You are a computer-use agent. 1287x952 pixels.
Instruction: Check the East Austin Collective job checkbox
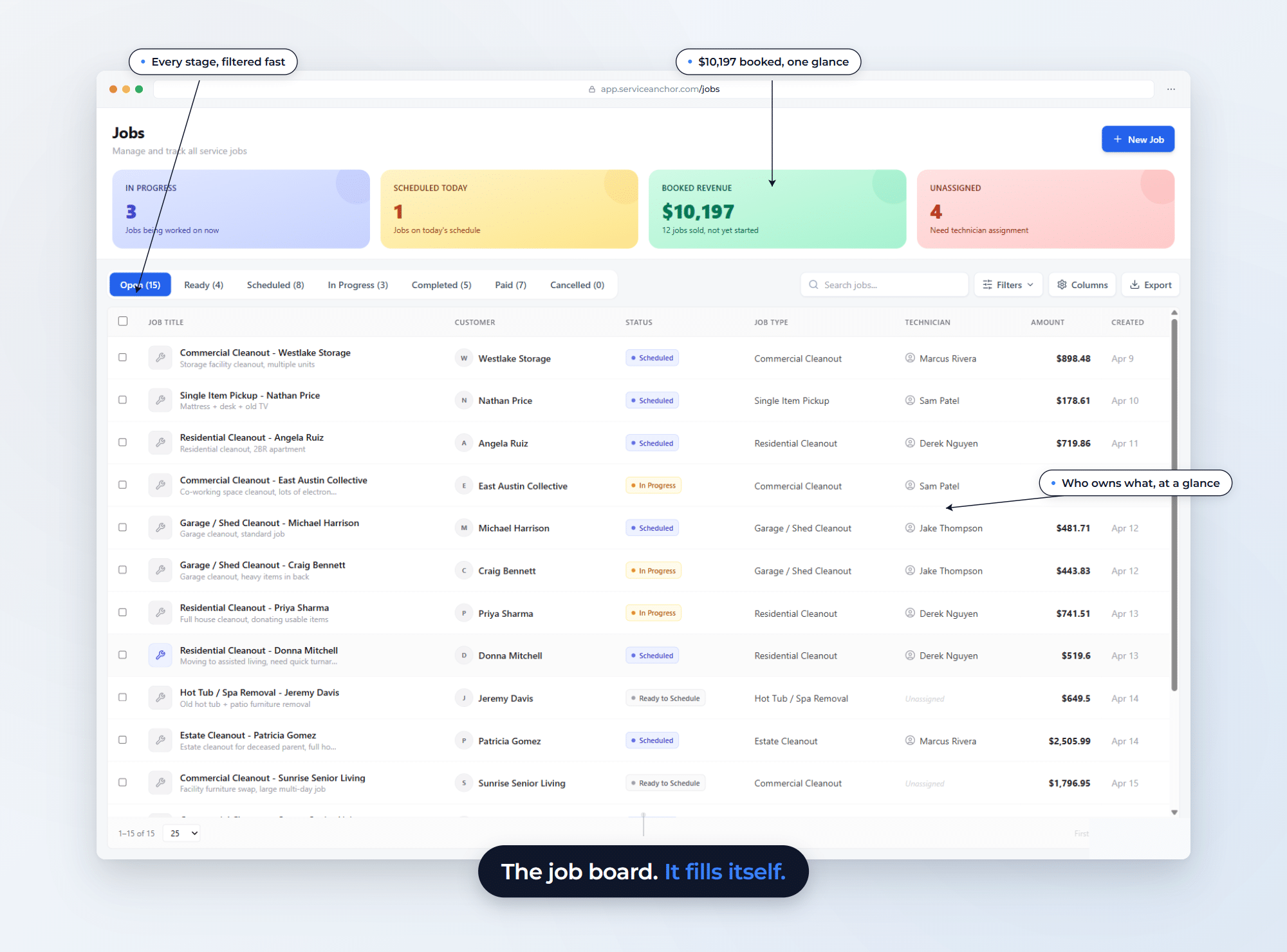coord(122,484)
